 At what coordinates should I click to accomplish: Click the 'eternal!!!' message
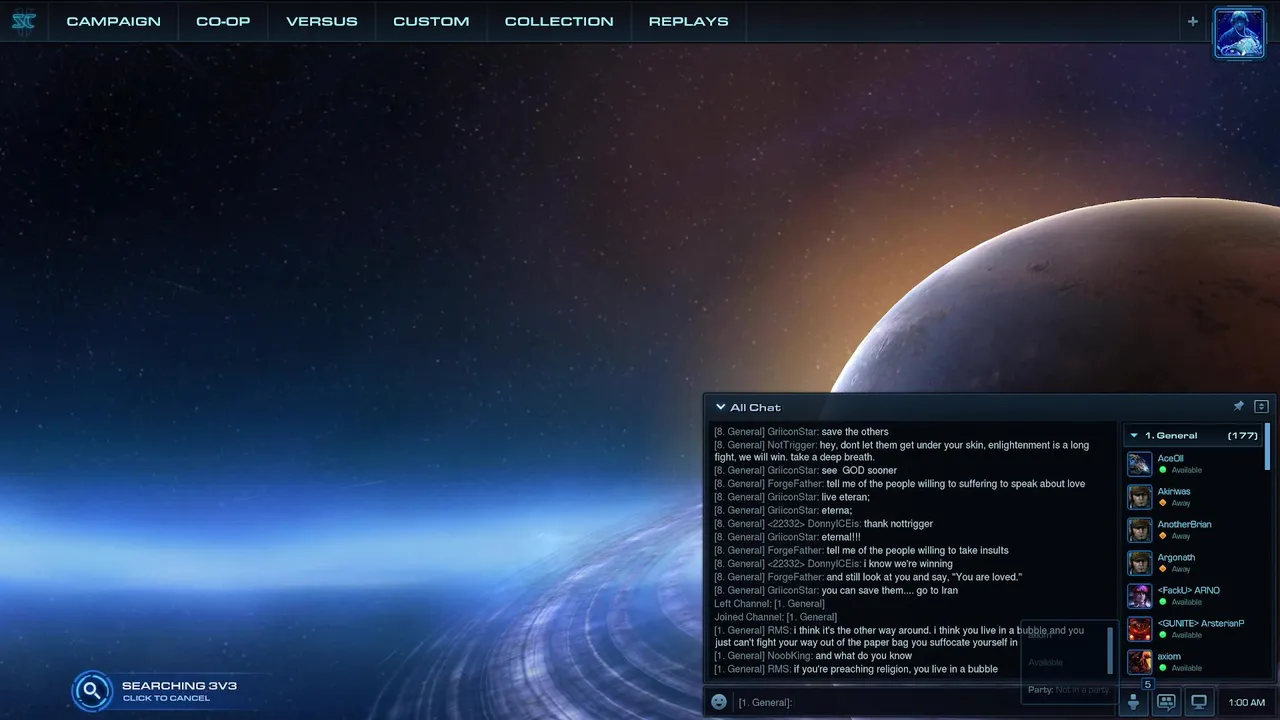[841, 536]
